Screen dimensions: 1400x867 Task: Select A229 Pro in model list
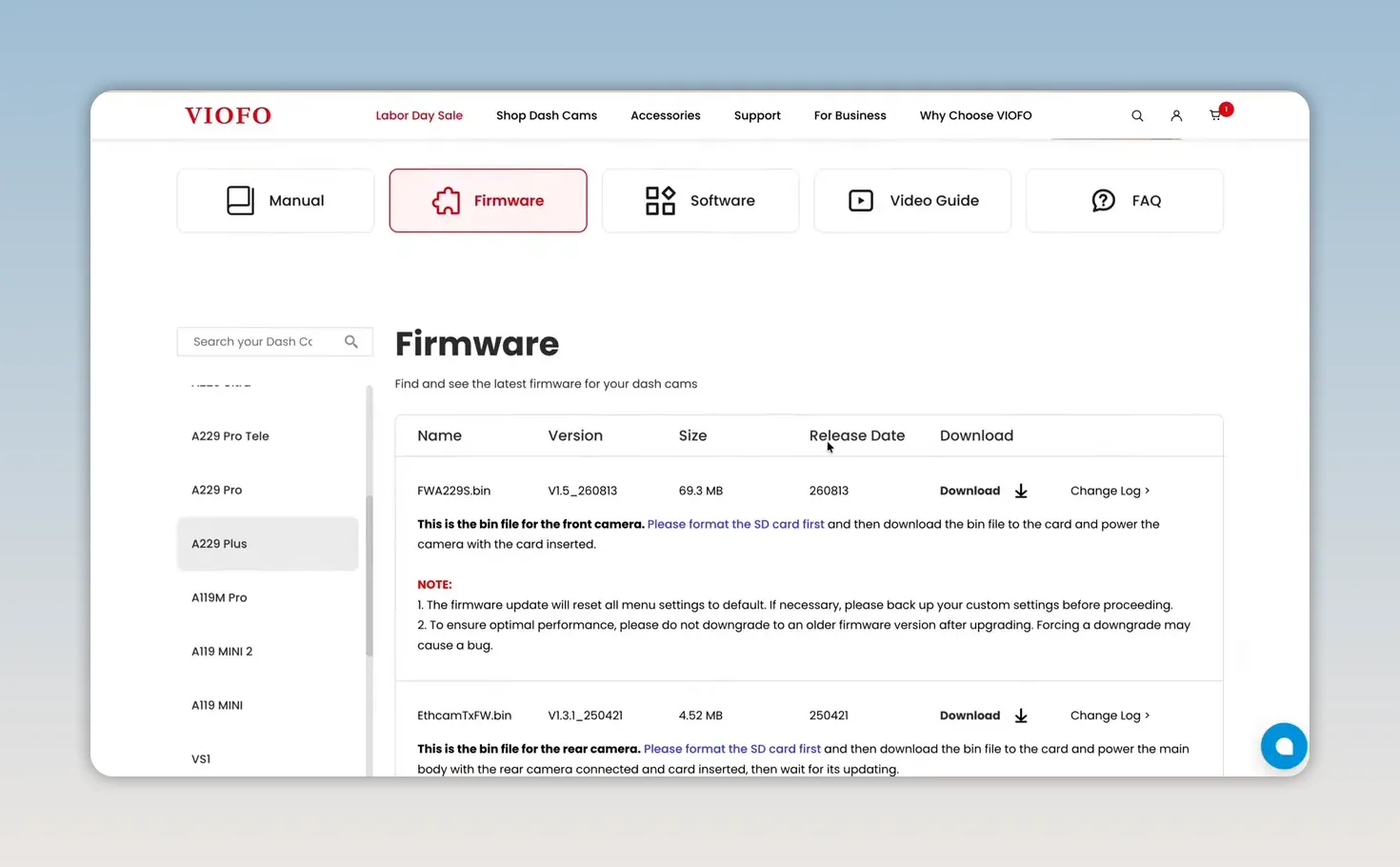268,490
